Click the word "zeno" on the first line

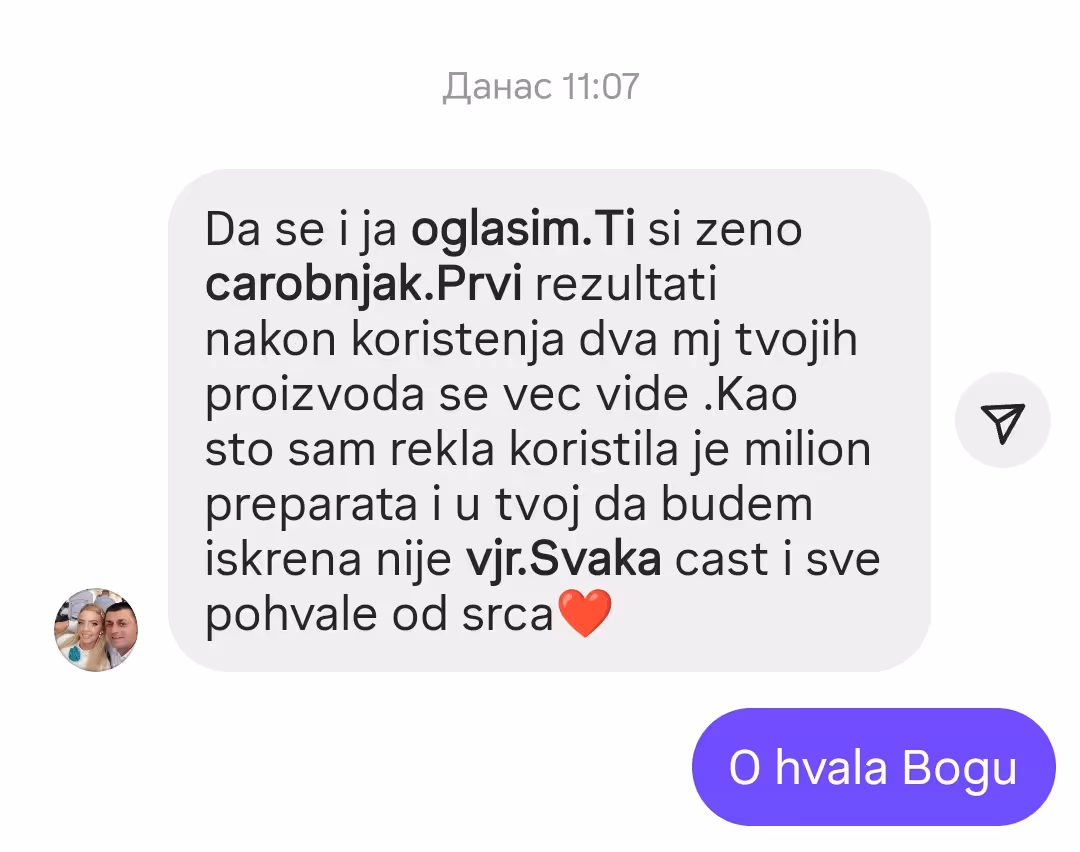click(x=749, y=230)
